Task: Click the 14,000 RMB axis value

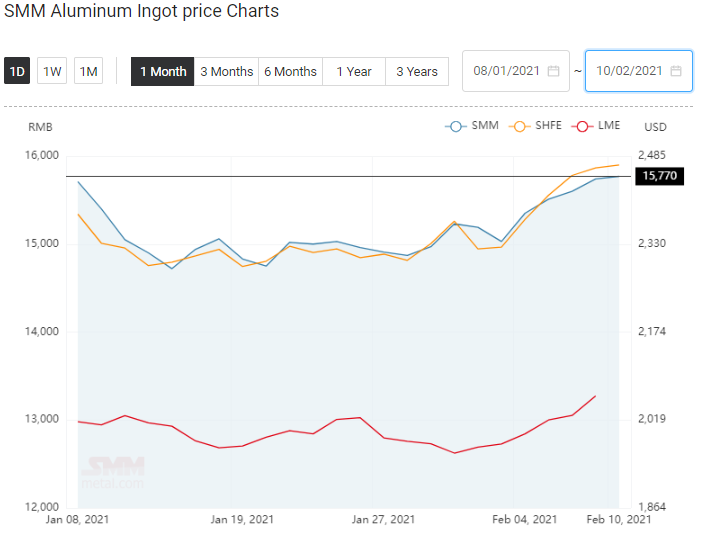Action: tap(42, 331)
